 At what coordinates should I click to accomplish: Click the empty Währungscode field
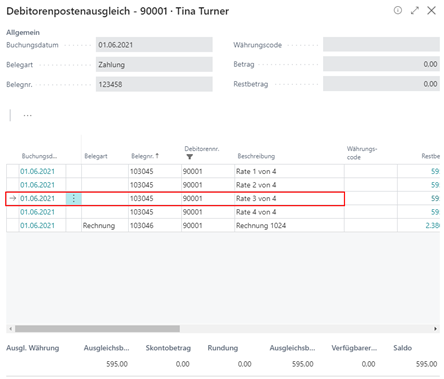tap(381, 45)
